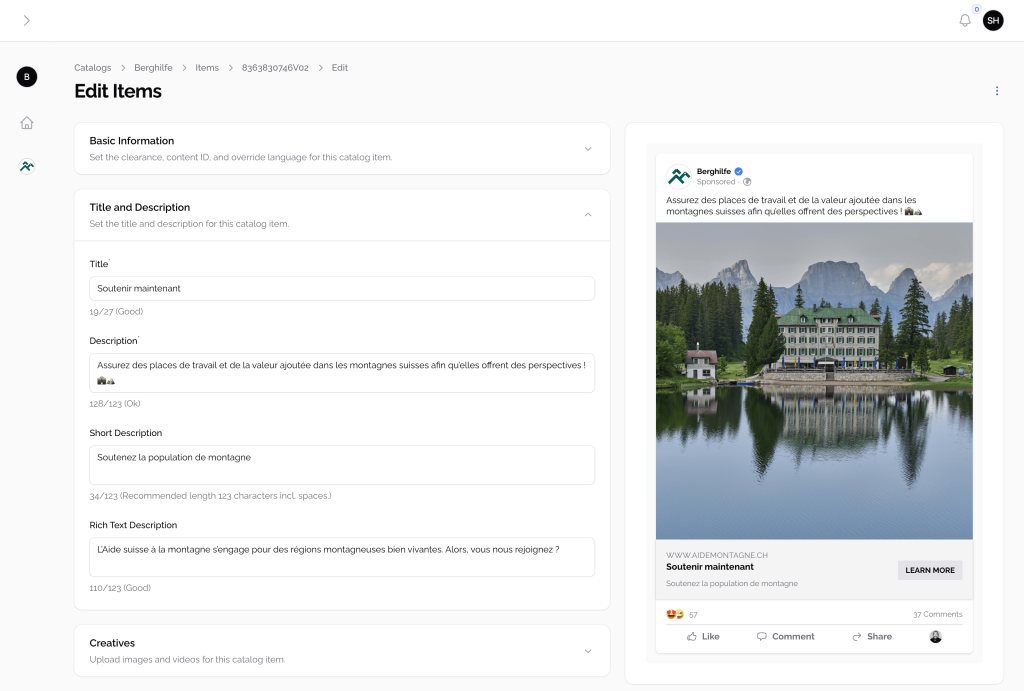Focus the Short Description text field
The image size is (1024, 691).
click(x=341, y=465)
